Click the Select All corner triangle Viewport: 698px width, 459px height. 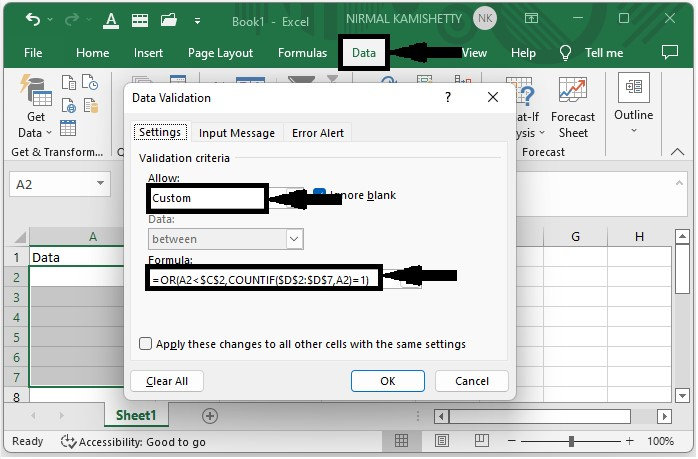click(x=19, y=236)
